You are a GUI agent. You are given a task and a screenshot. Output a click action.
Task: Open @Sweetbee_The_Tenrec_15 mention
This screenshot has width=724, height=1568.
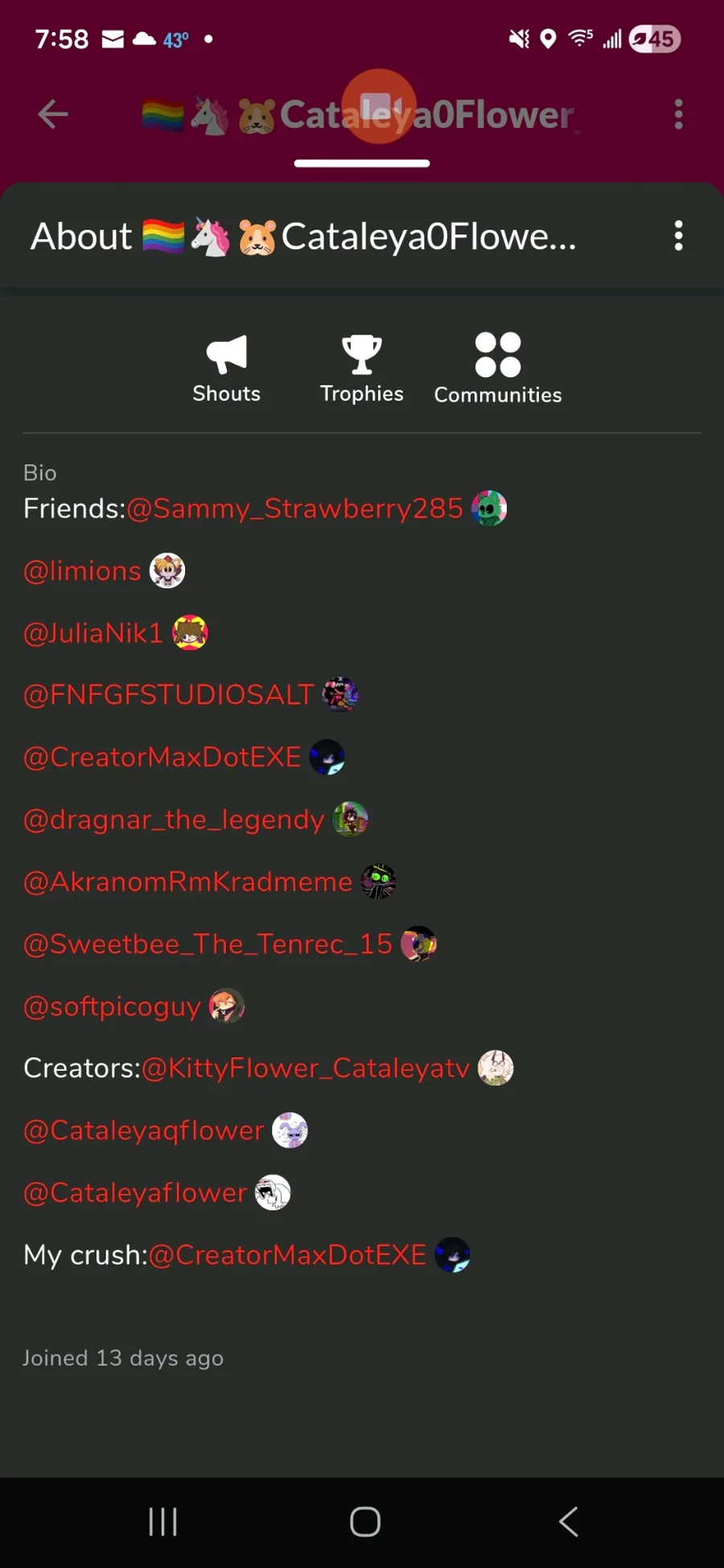(208, 944)
